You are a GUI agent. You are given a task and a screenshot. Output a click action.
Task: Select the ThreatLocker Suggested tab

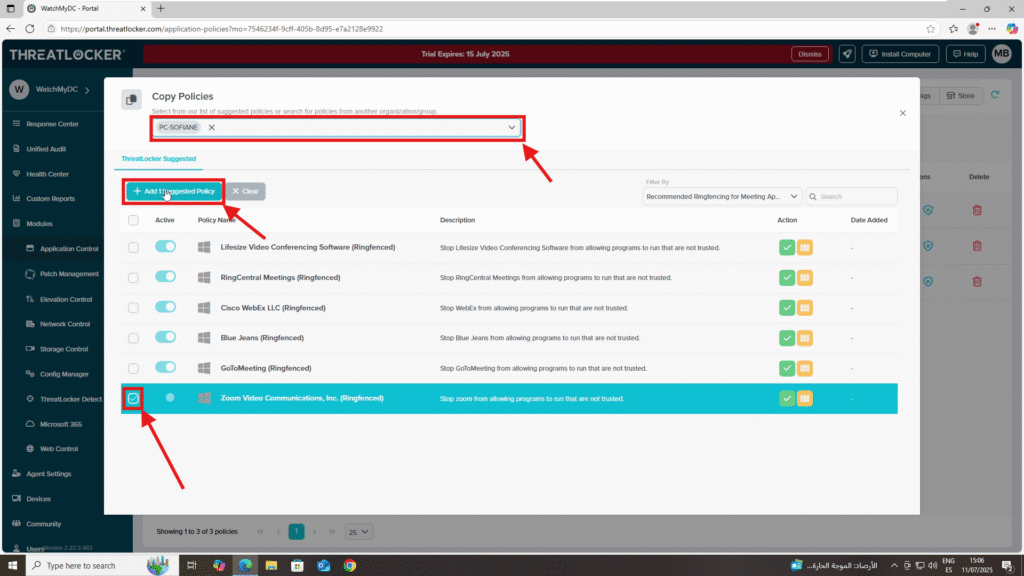(158, 159)
